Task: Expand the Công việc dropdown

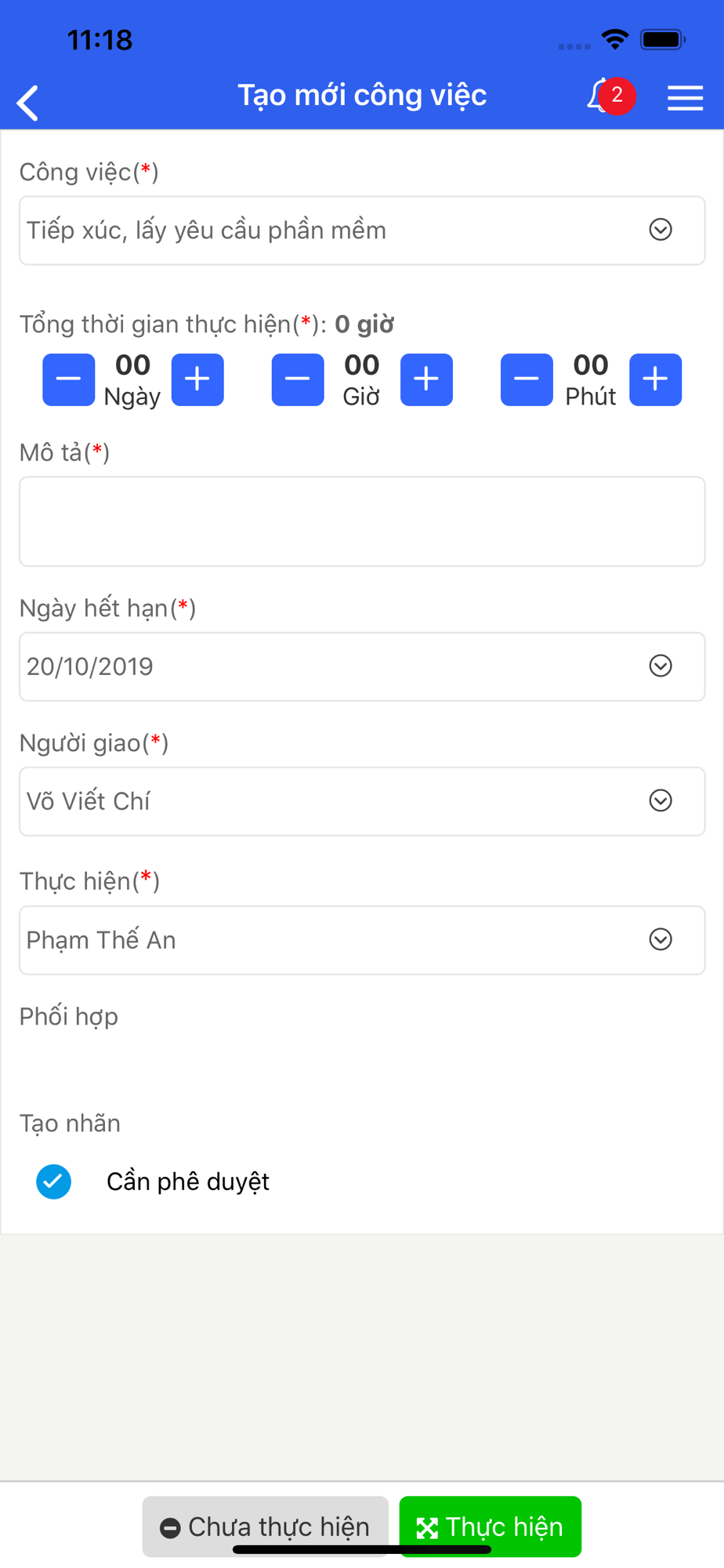Action: click(x=362, y=230)
